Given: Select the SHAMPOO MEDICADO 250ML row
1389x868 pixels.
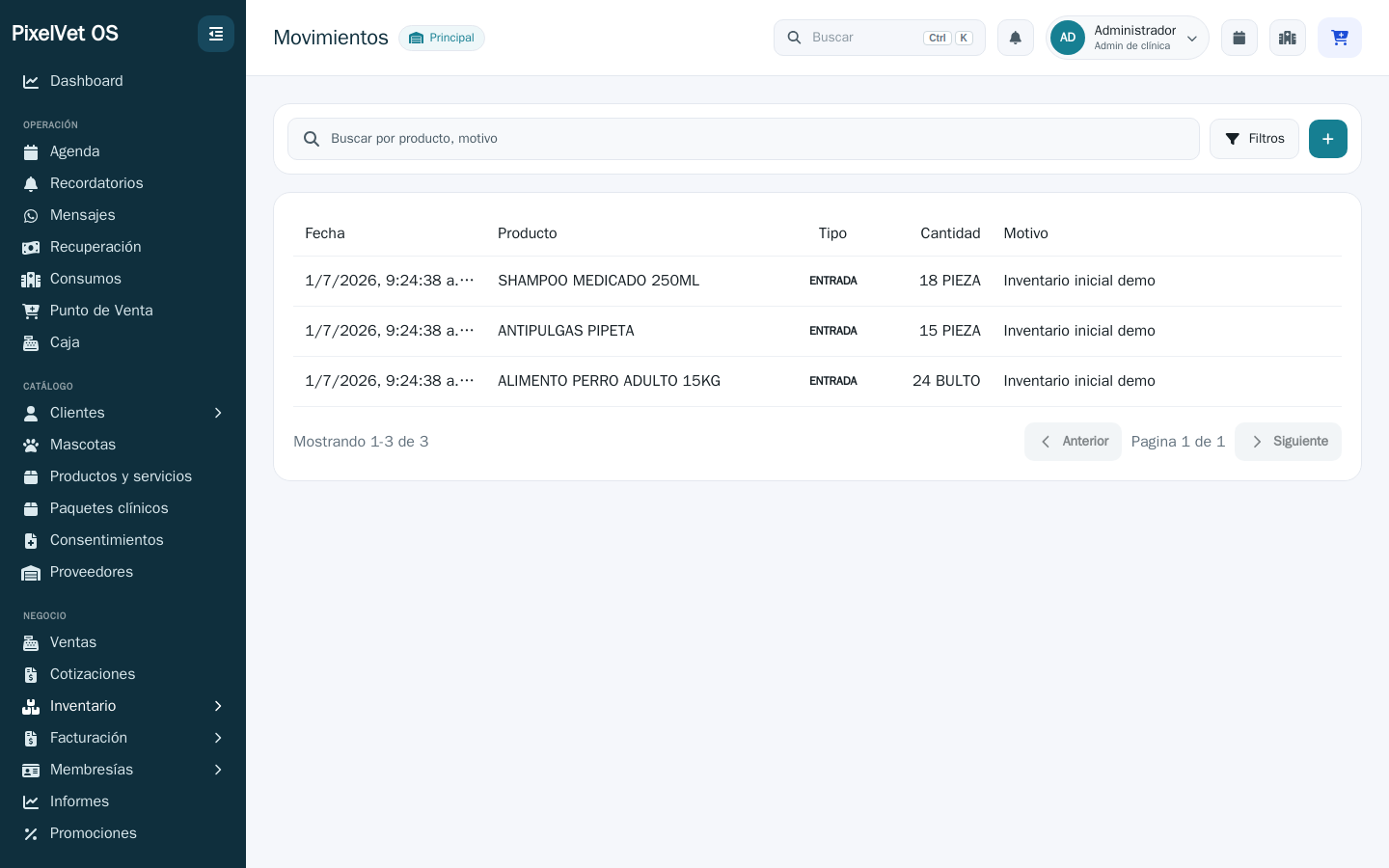Looking at the screenshot, I should click(817, 281).
